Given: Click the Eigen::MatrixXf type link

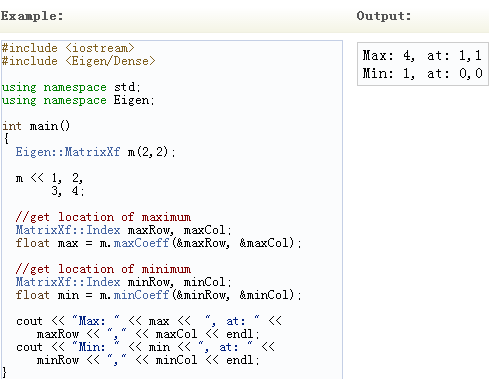Looking at the screenshot, I should 68,152.
